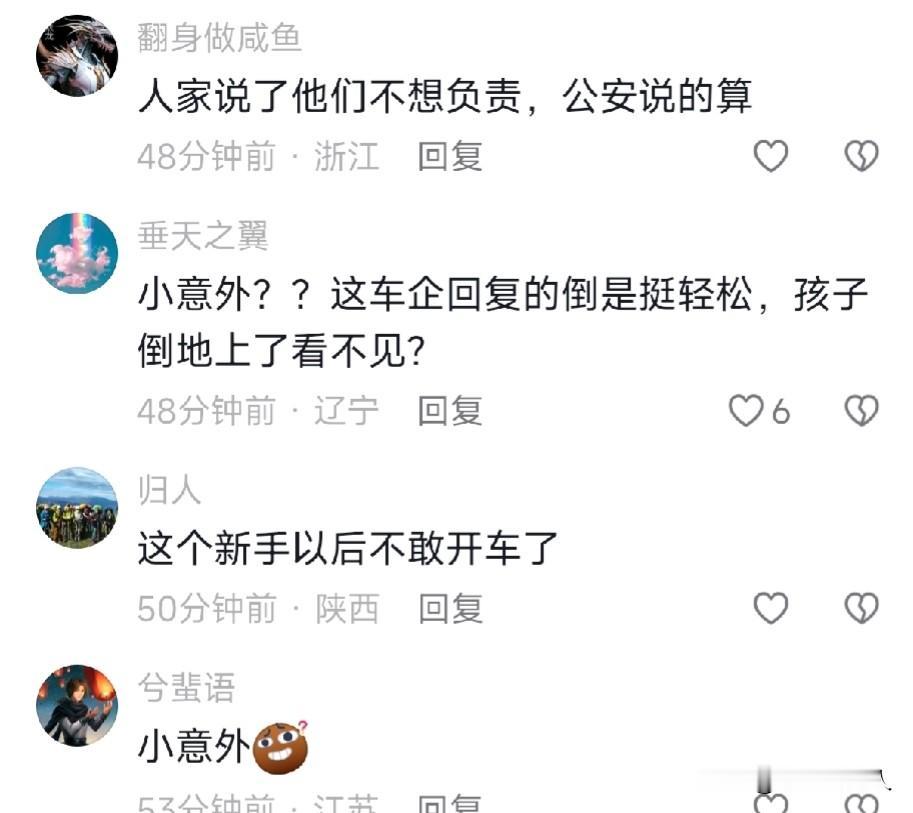Viewport: 913px width, 813px height.
Task: Open 兮蜚语's lantern avatar
Action: point(77,705)
